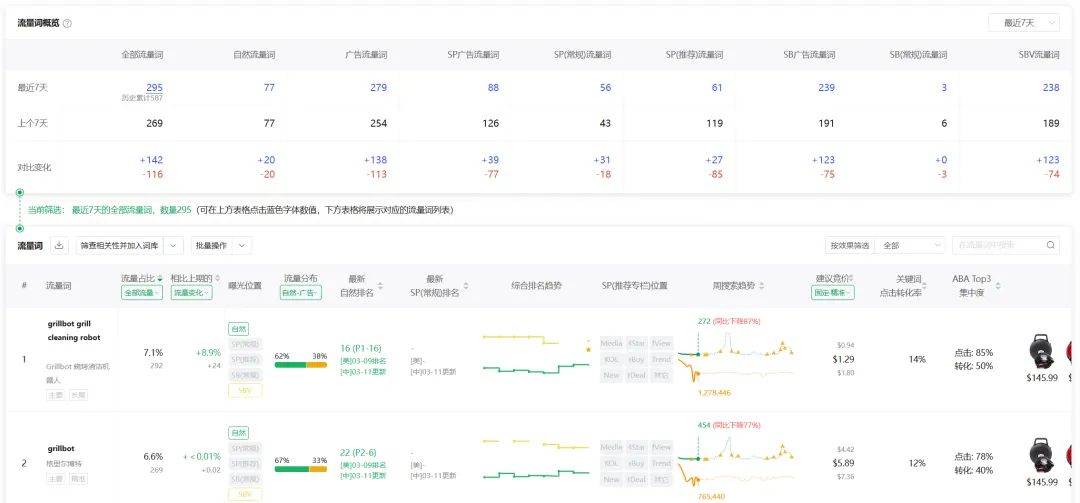1080x503 pixels.
Task: Toggle the 自然 exposure tag in row 1
Action: point(239,328)
